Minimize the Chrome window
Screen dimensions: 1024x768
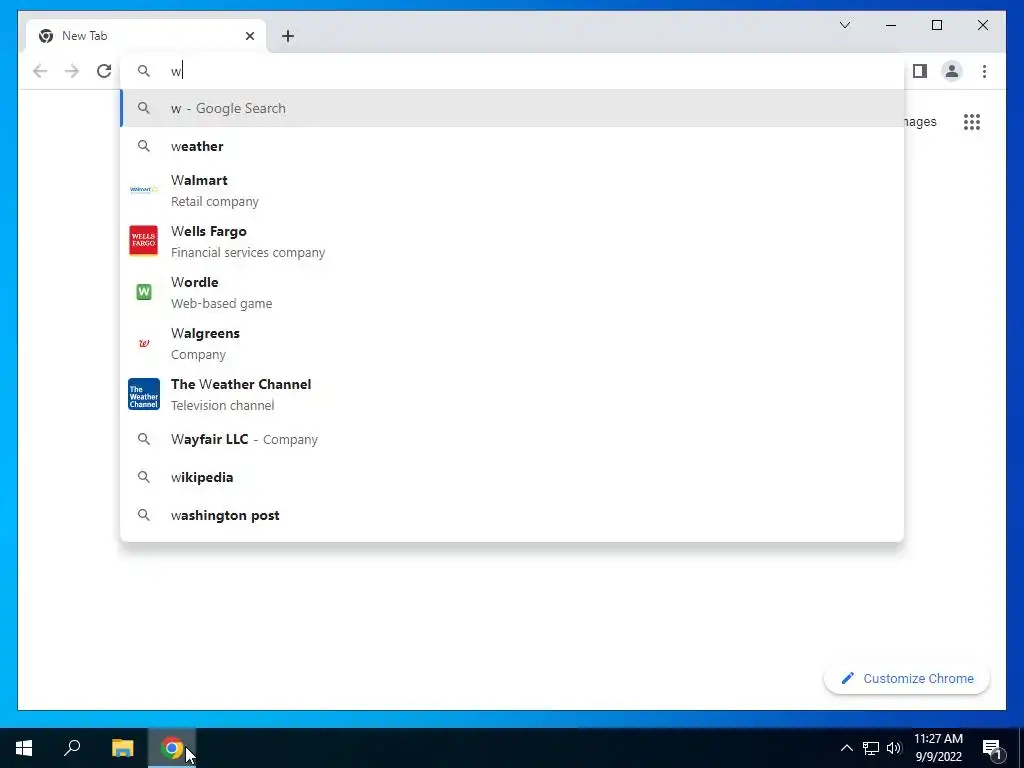point(891,25)
